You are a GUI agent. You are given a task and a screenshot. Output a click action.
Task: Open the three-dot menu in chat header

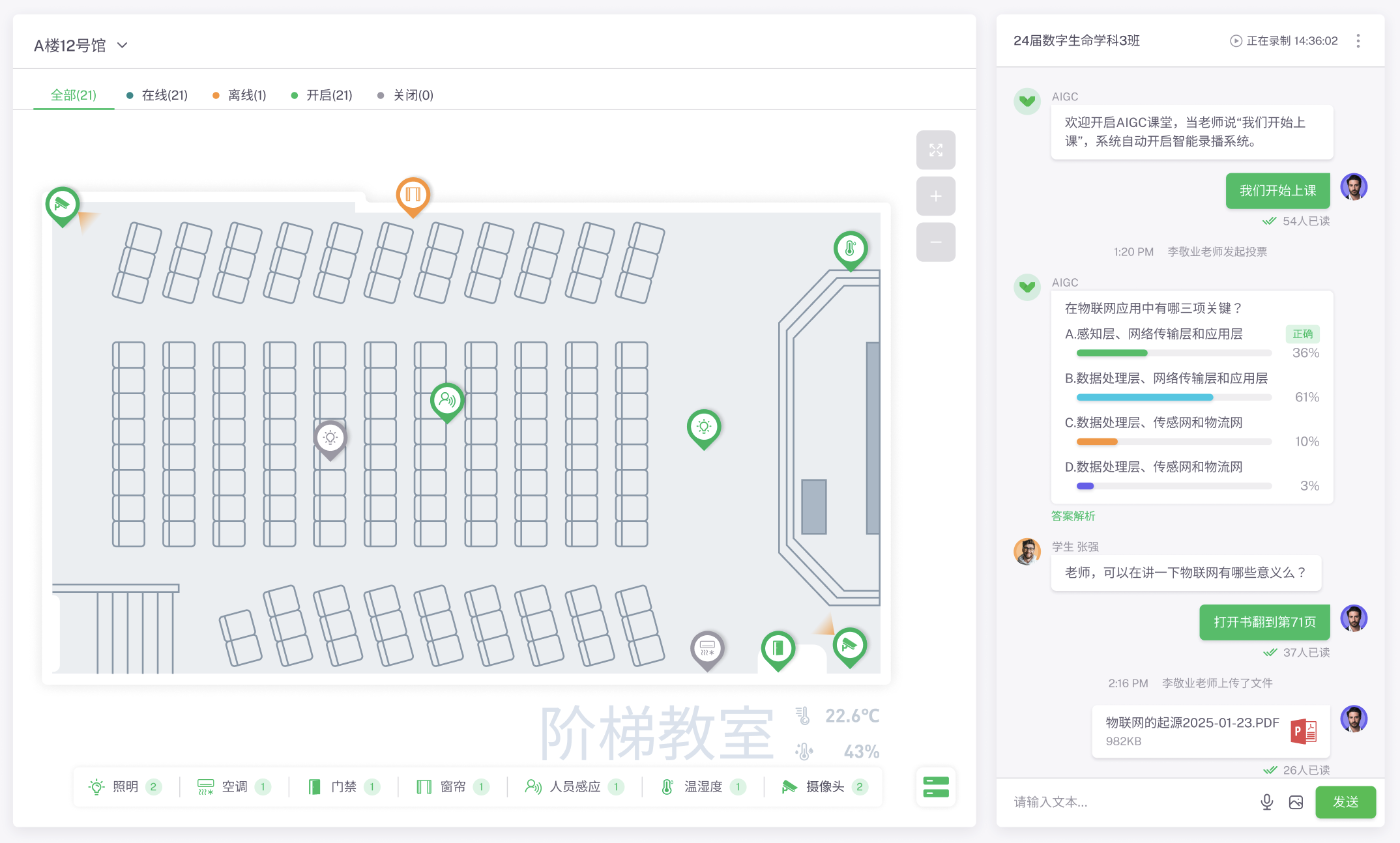pyautogui.click(x=1358, y=40)
